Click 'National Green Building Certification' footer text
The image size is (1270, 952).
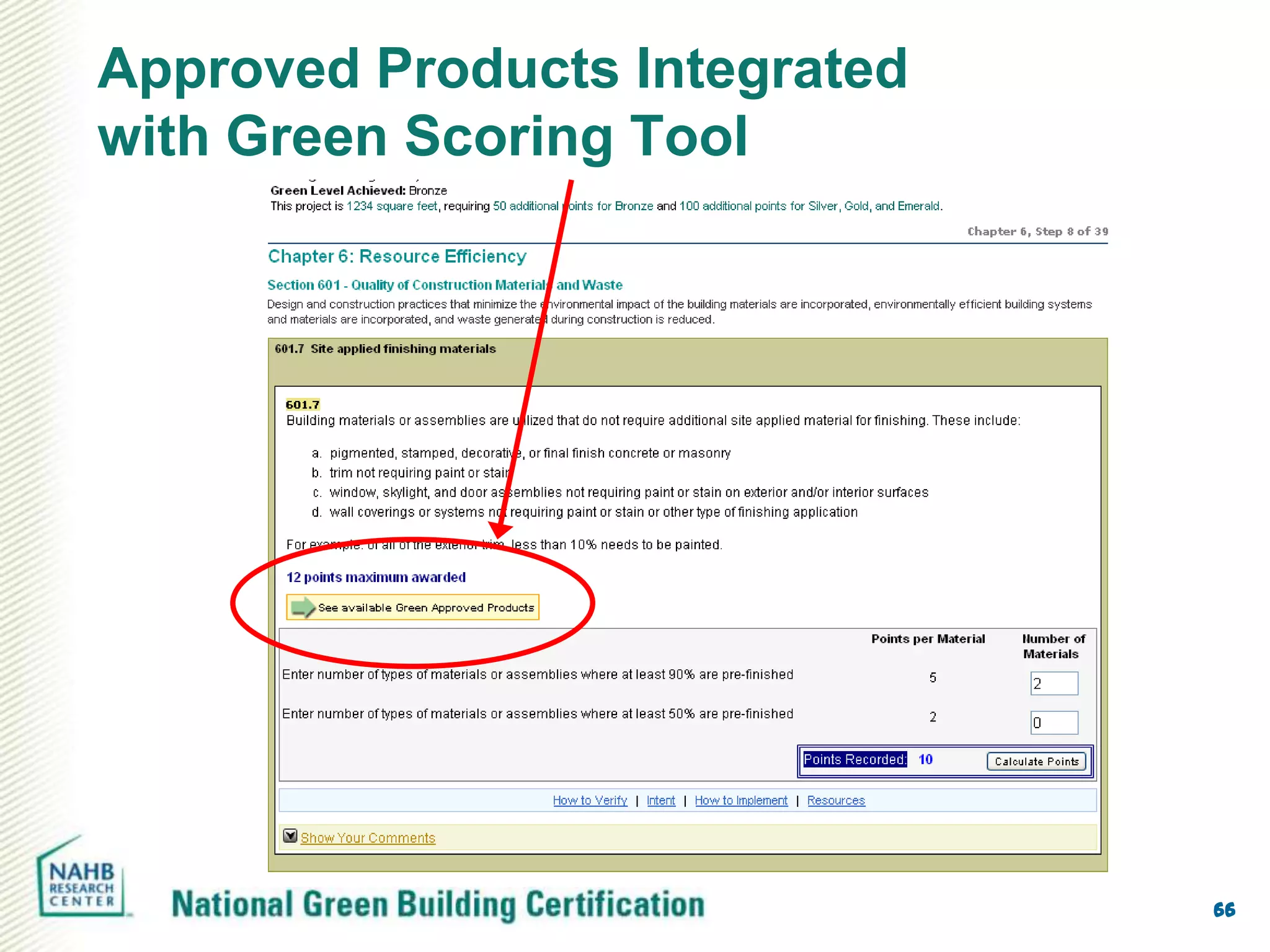pyautogui.click(x=438, y=904)
